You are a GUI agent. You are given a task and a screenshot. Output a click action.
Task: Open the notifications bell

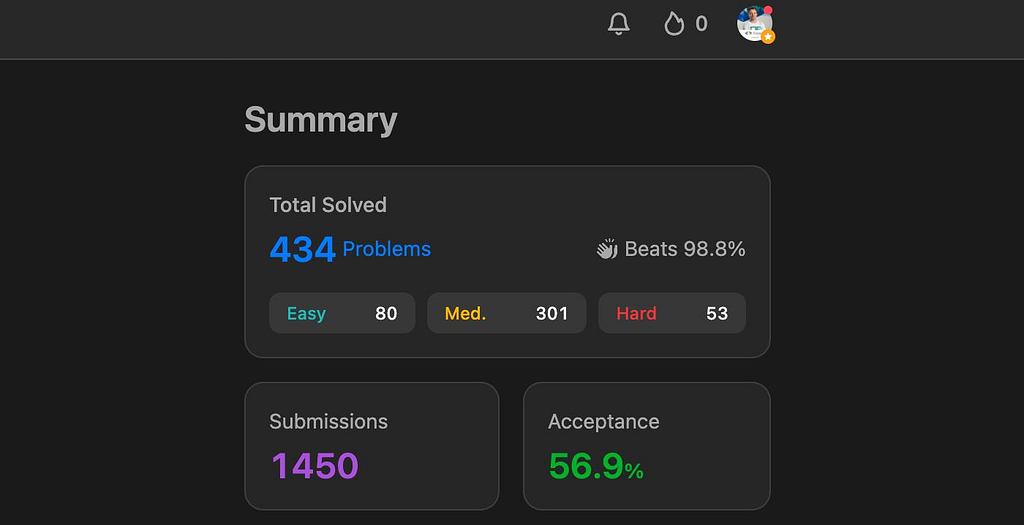(619, 24)
